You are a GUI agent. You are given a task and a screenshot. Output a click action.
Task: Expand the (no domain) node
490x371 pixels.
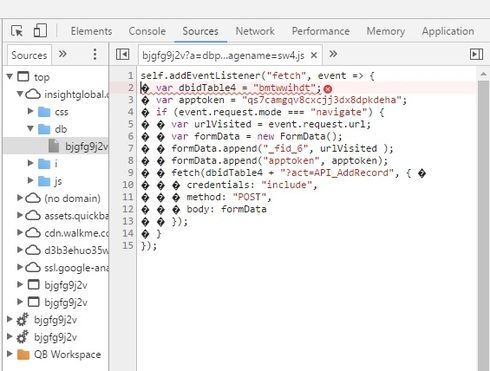point(20,198)
